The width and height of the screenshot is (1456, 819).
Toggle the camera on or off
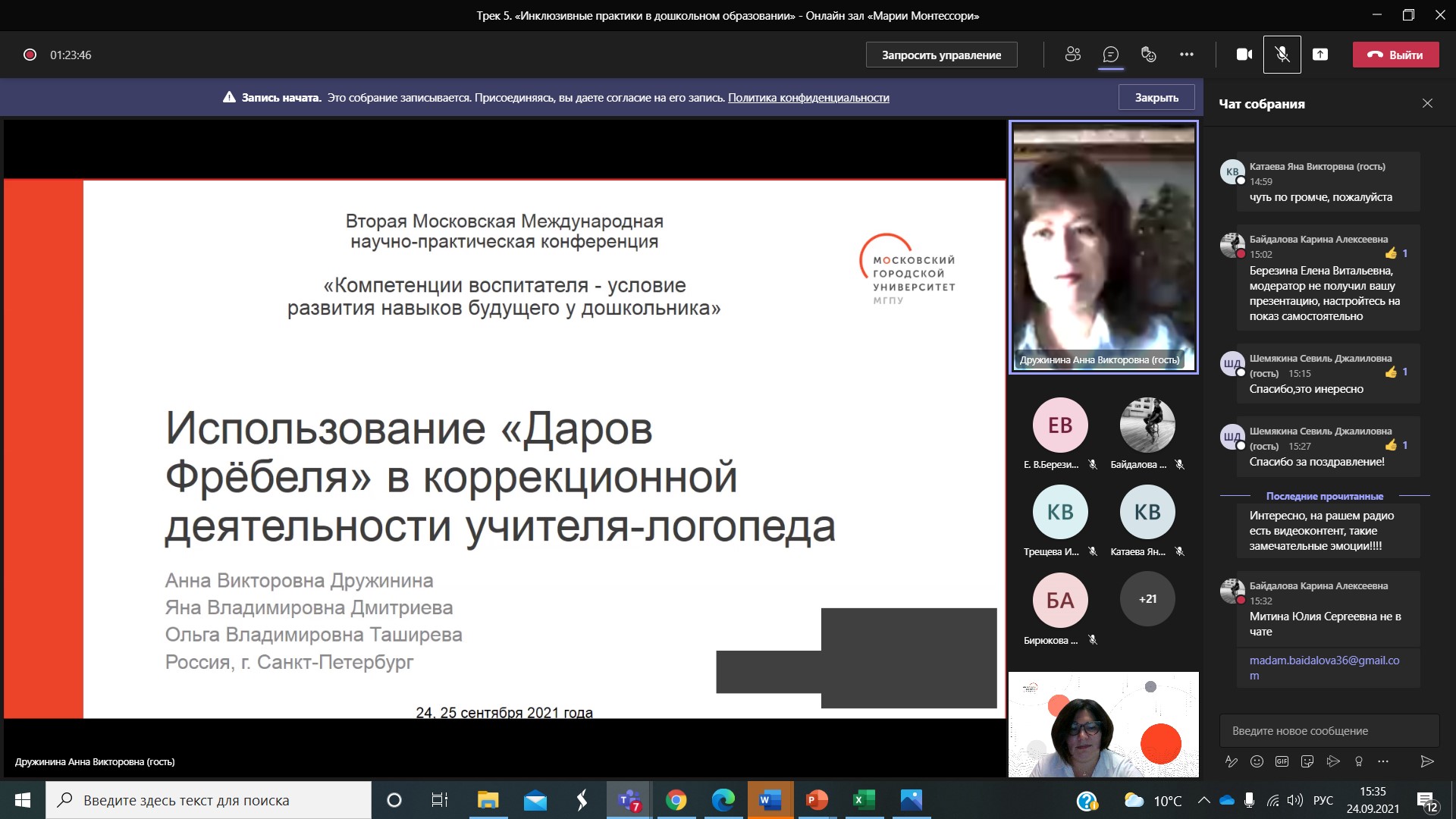click(x=1244, y=55)
